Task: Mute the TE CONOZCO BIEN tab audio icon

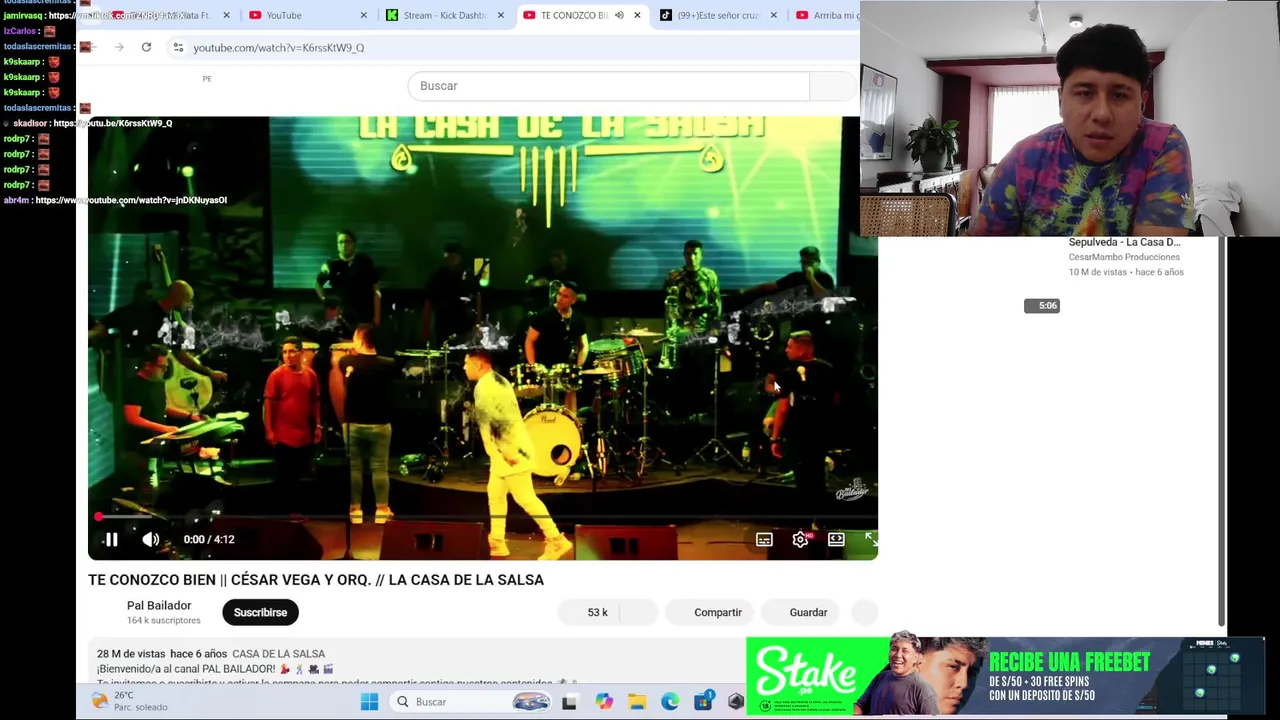Action: pos(619,15)
